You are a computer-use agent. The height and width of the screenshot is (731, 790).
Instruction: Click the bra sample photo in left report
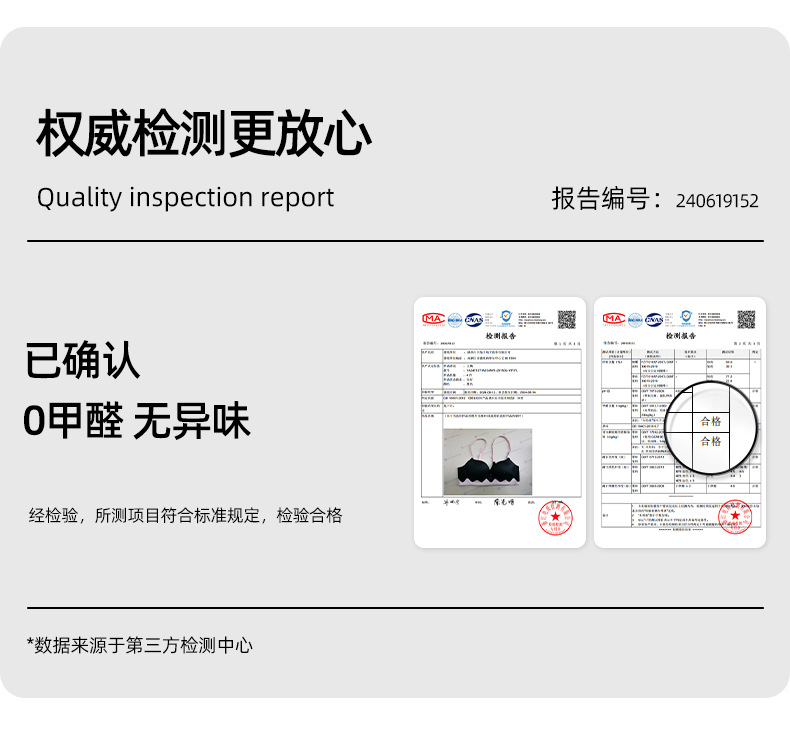pos(487,462)
